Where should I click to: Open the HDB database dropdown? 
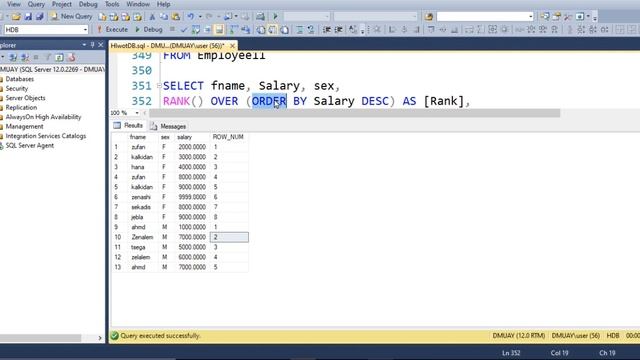(85, 30)
